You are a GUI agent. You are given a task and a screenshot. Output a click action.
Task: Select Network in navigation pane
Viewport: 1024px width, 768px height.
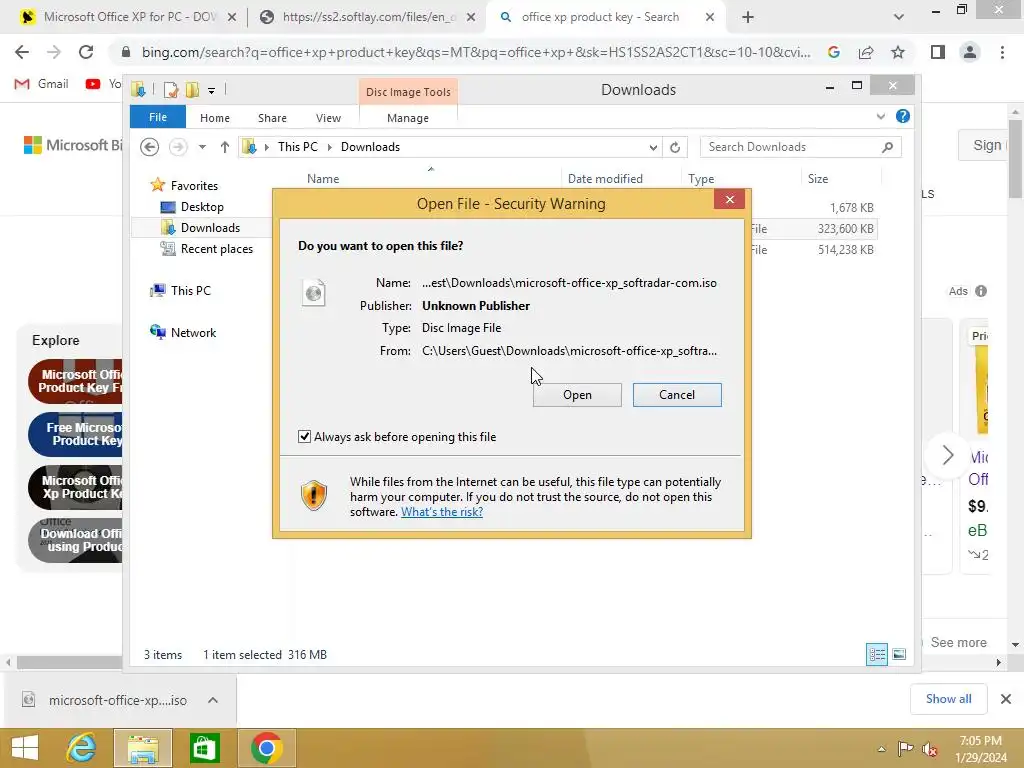(x=193, y=332)
